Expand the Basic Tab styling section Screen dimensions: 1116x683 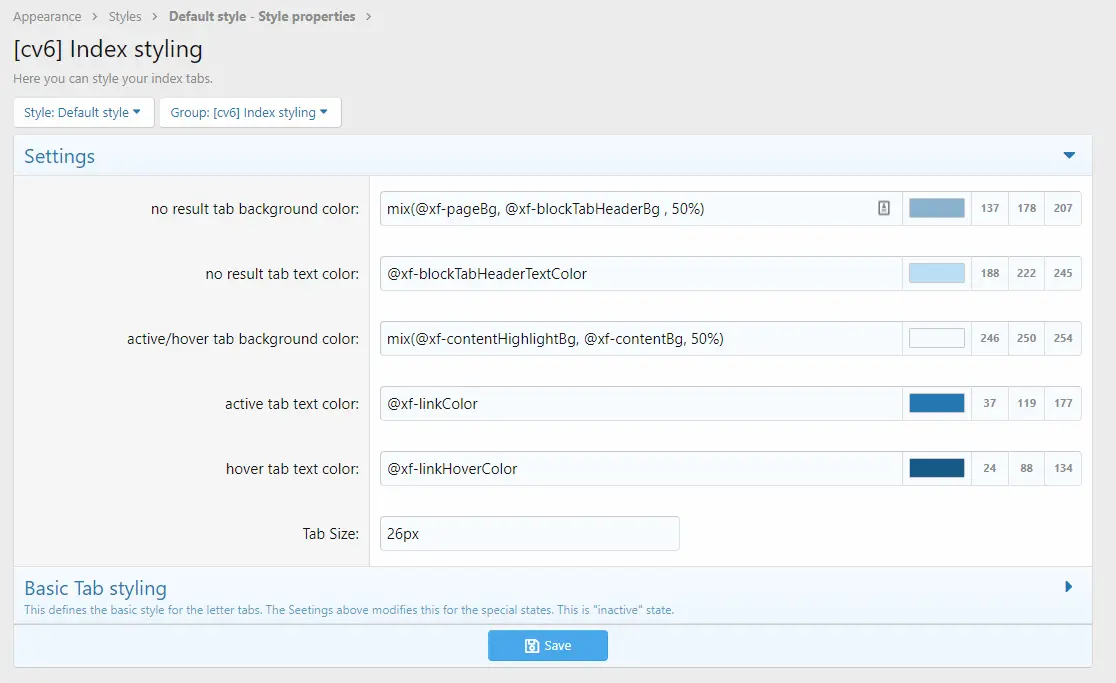tap(1069, 587)
